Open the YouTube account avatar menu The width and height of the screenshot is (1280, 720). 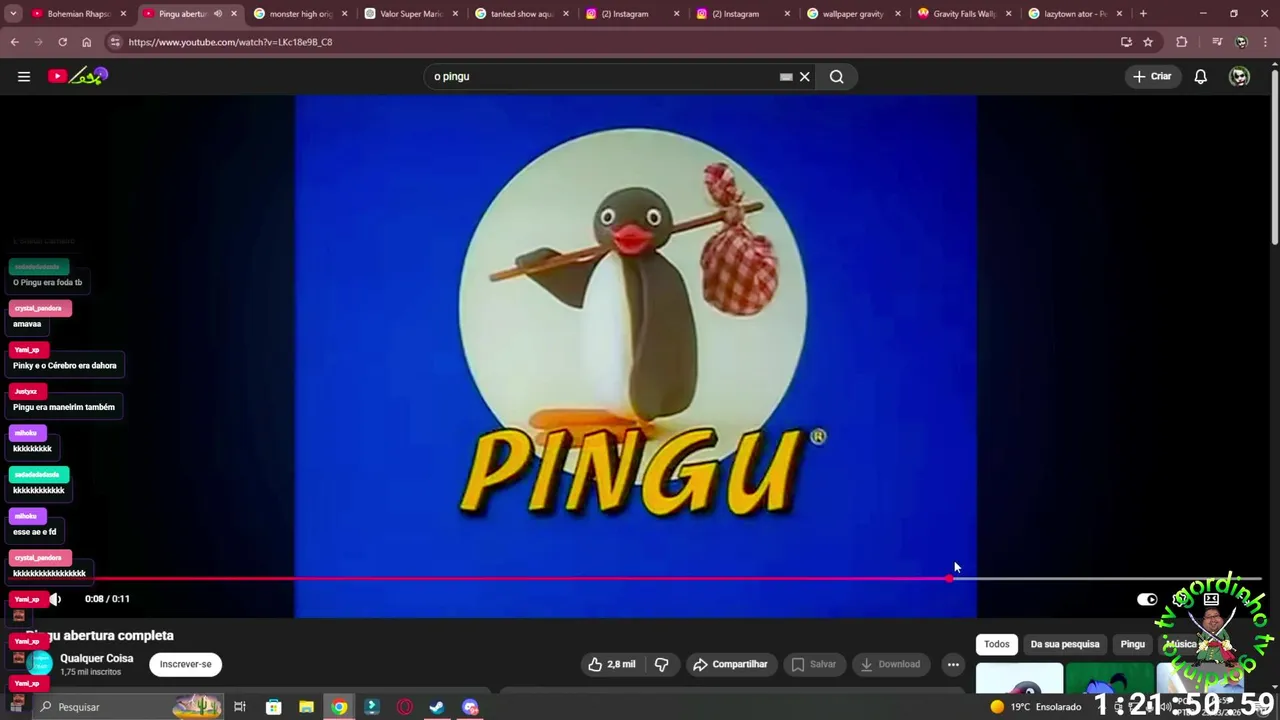coord(1239,76)
